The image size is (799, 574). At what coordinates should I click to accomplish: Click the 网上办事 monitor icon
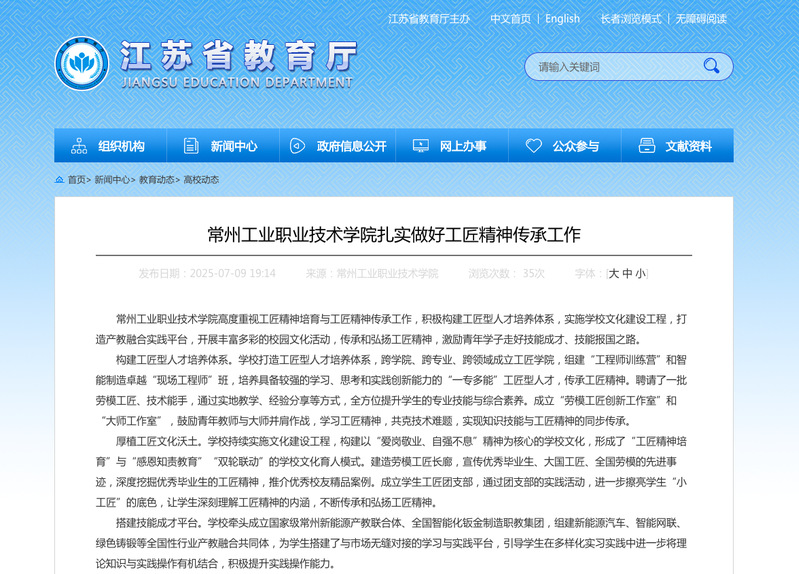(420, 146)
